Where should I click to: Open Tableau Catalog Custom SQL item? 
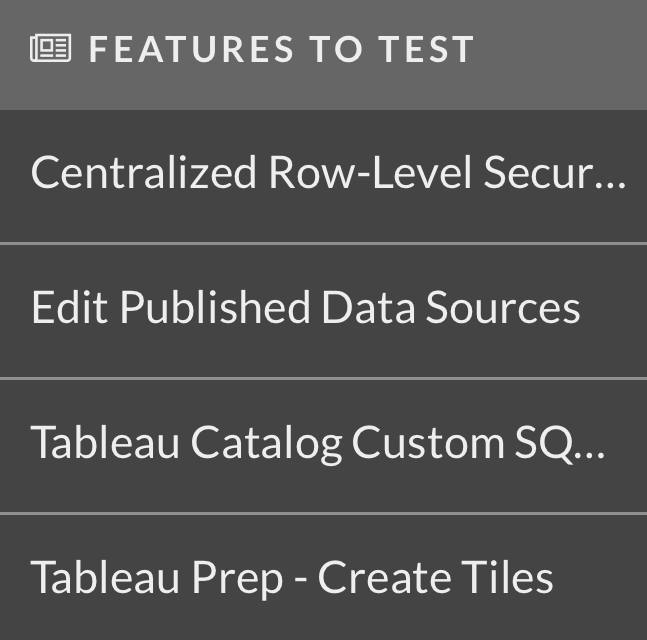(324, 446)
